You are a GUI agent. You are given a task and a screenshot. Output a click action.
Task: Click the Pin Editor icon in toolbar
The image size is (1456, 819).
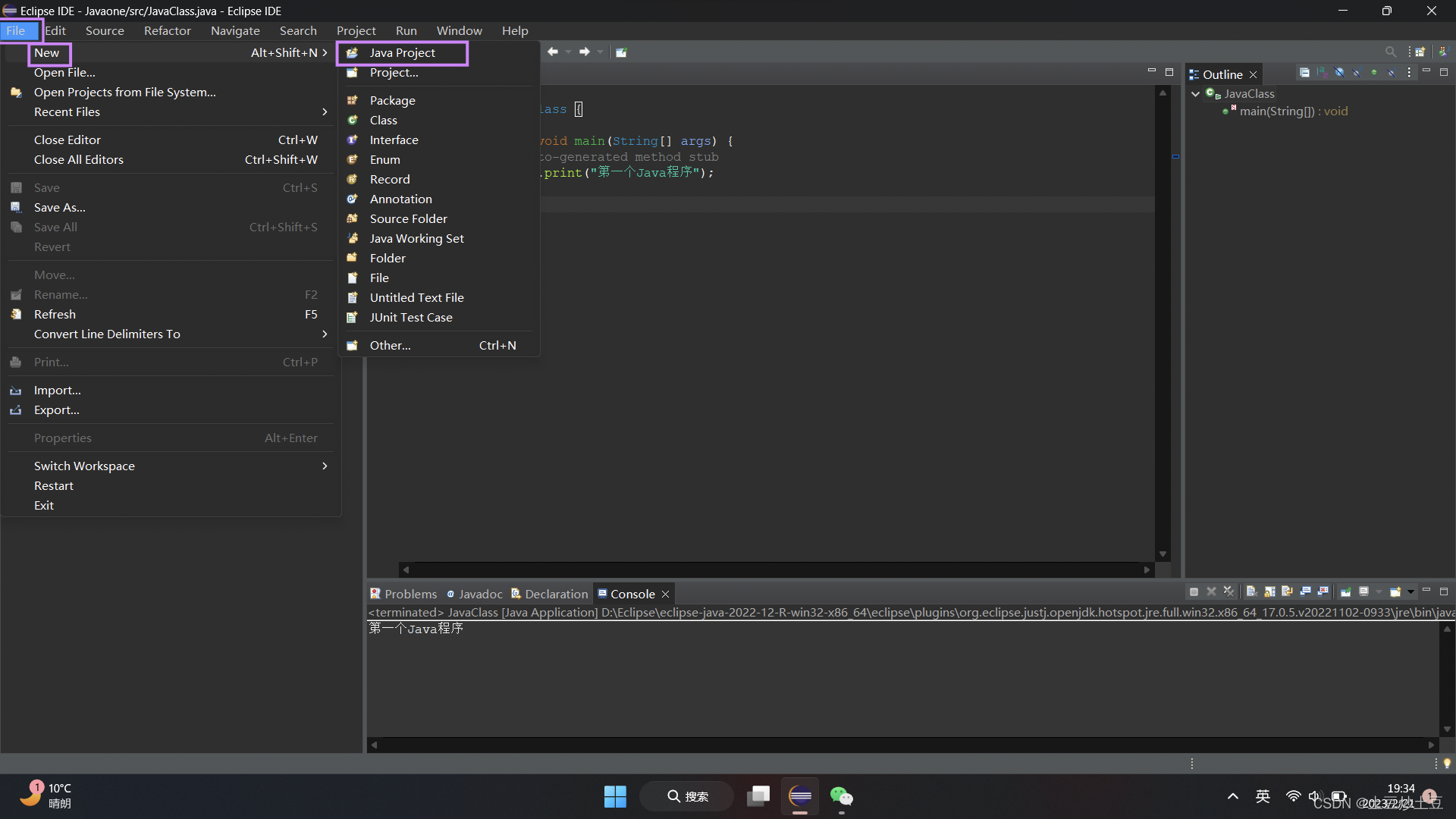(x=621, y=52)
